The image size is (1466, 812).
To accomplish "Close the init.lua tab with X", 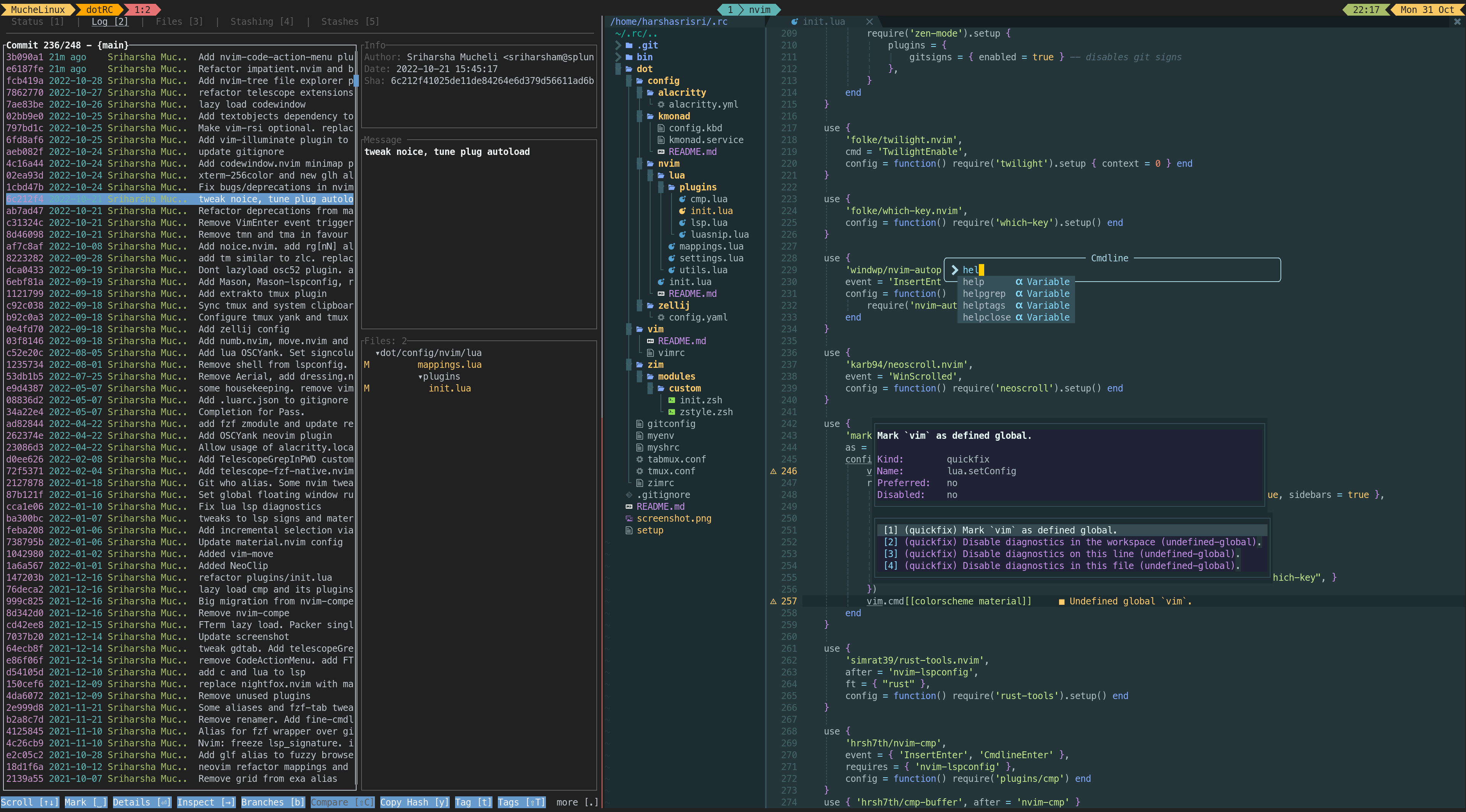I will (869, 22).
